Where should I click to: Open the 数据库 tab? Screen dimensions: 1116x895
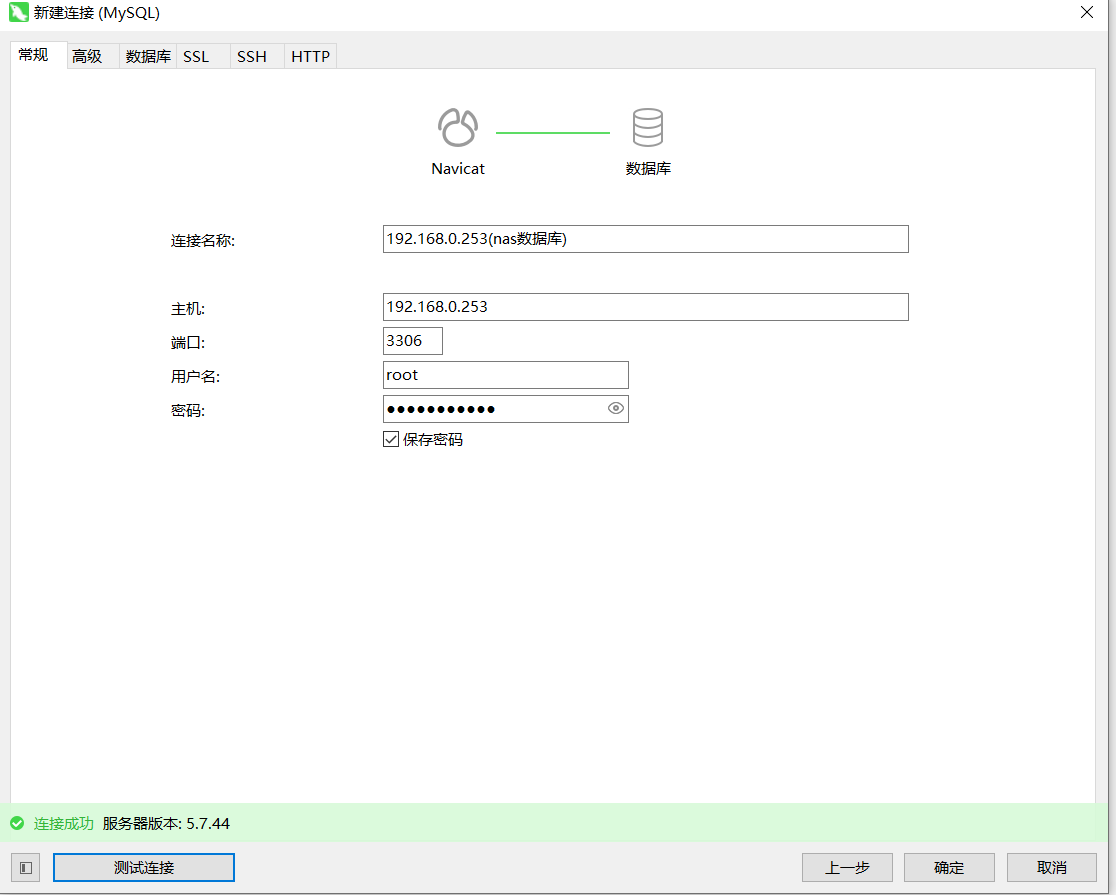click(x=148, y=56)
